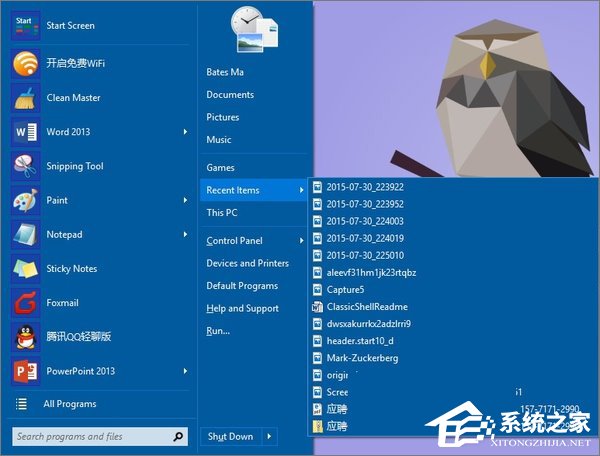Click the orange WiFi app icon

pyautogui.click(x=25, y=64)
